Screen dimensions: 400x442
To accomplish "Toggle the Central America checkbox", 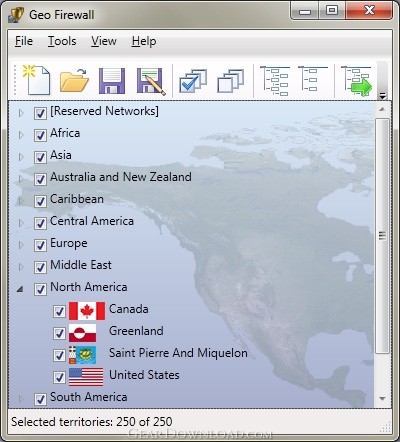I will (x=40, y=223).
